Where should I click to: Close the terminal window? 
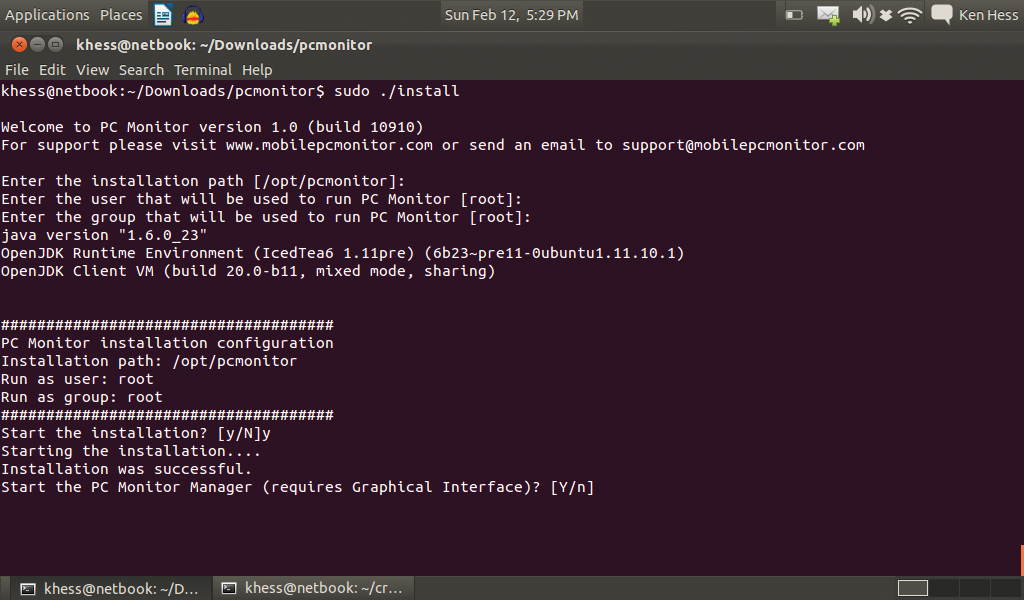[20, 44]
